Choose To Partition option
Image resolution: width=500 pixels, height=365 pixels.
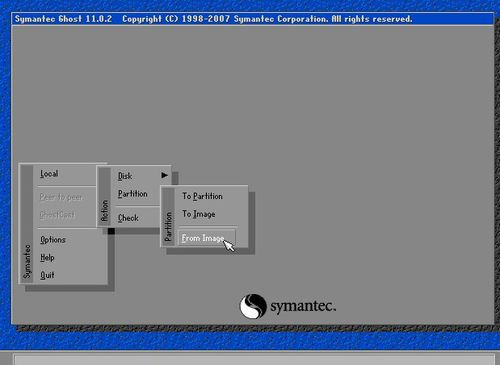pos(202,196)
